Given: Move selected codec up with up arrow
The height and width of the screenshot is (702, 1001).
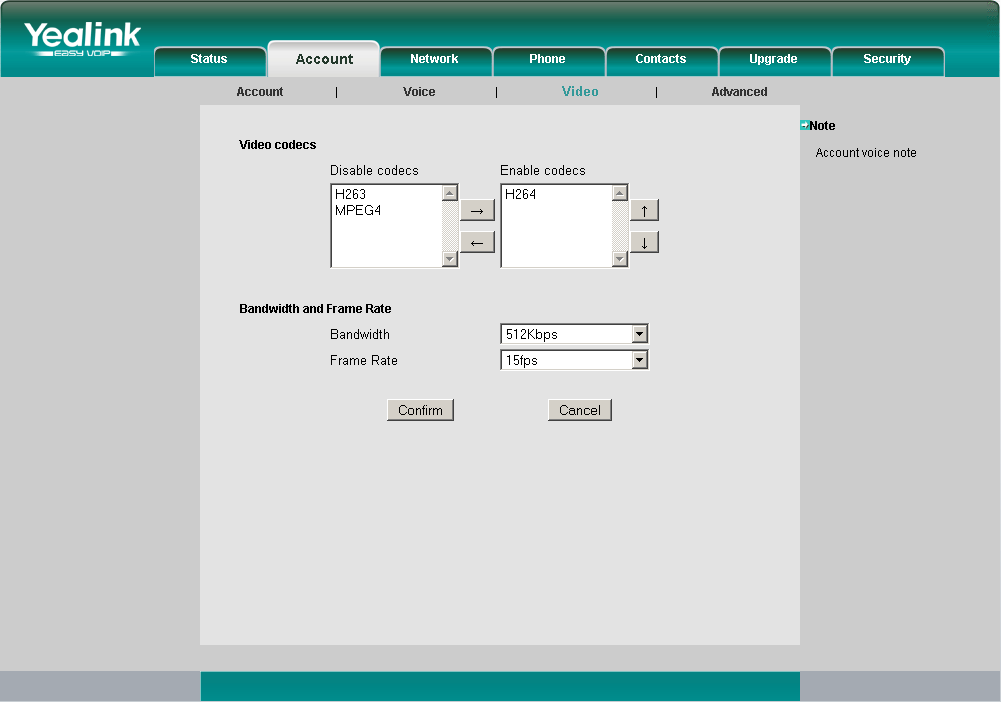Looking at the screenshot, I should [644, 211].
